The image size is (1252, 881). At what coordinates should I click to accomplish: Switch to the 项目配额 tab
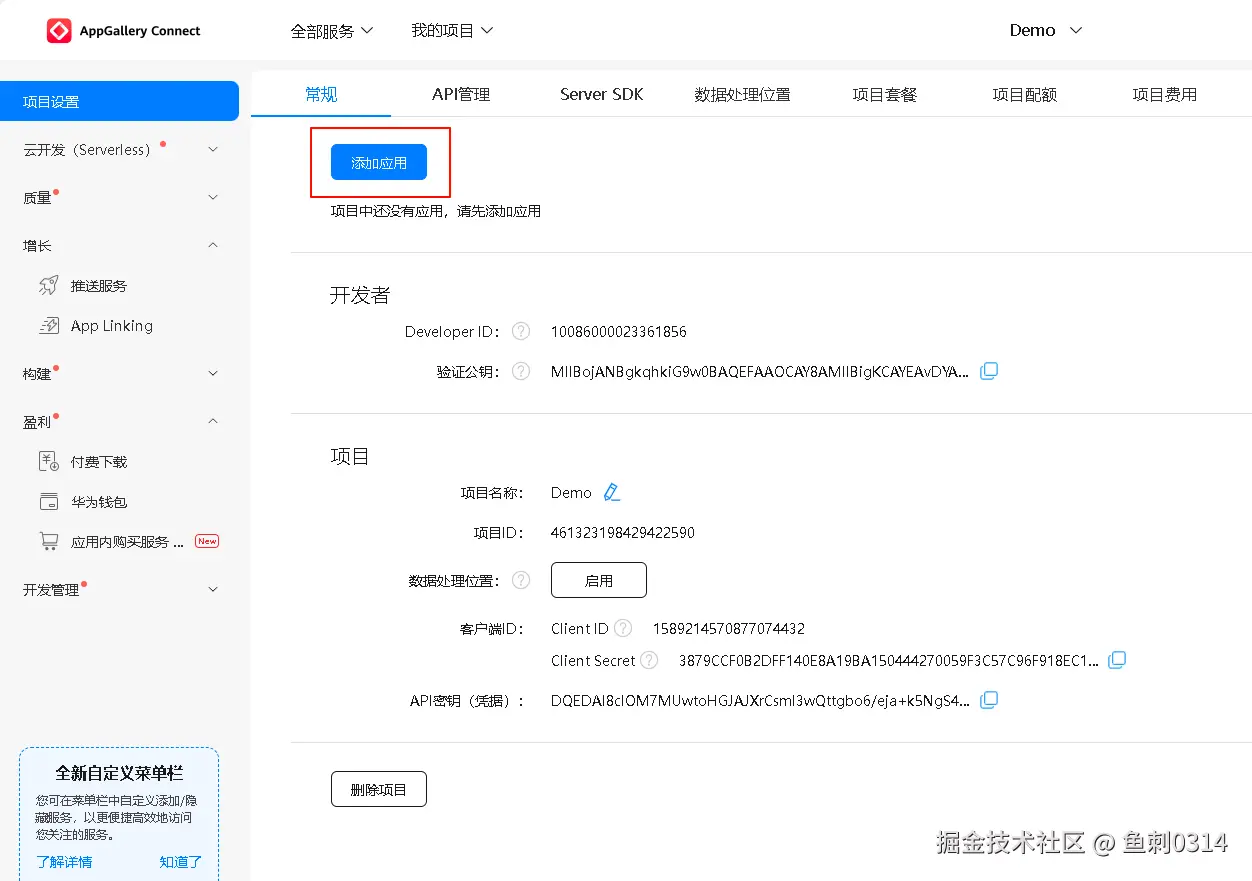pos(1024,95)
